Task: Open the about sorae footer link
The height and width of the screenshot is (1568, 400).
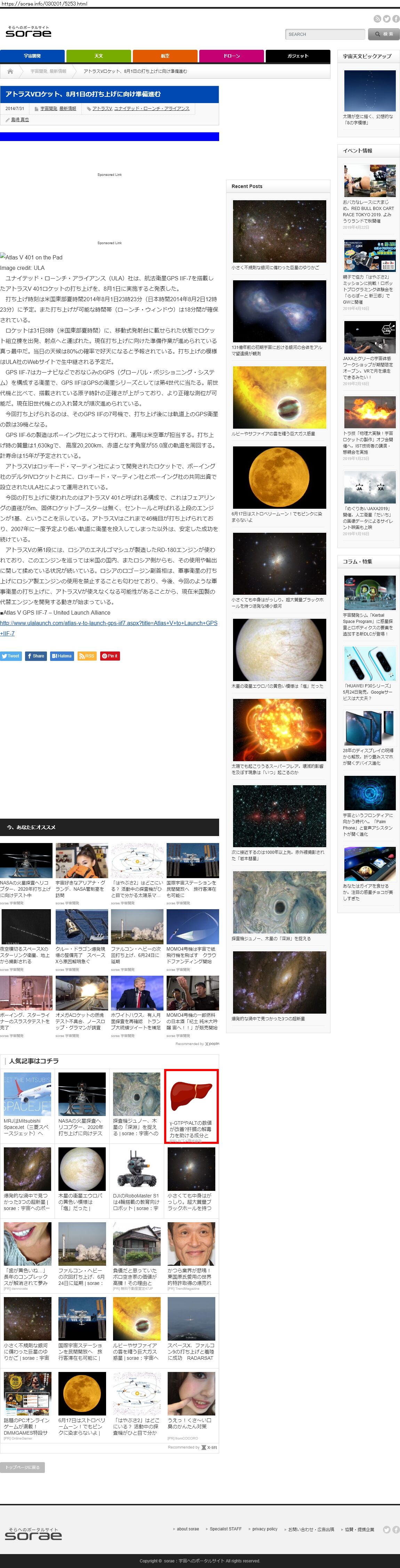Action: (x=187, y=1529)
